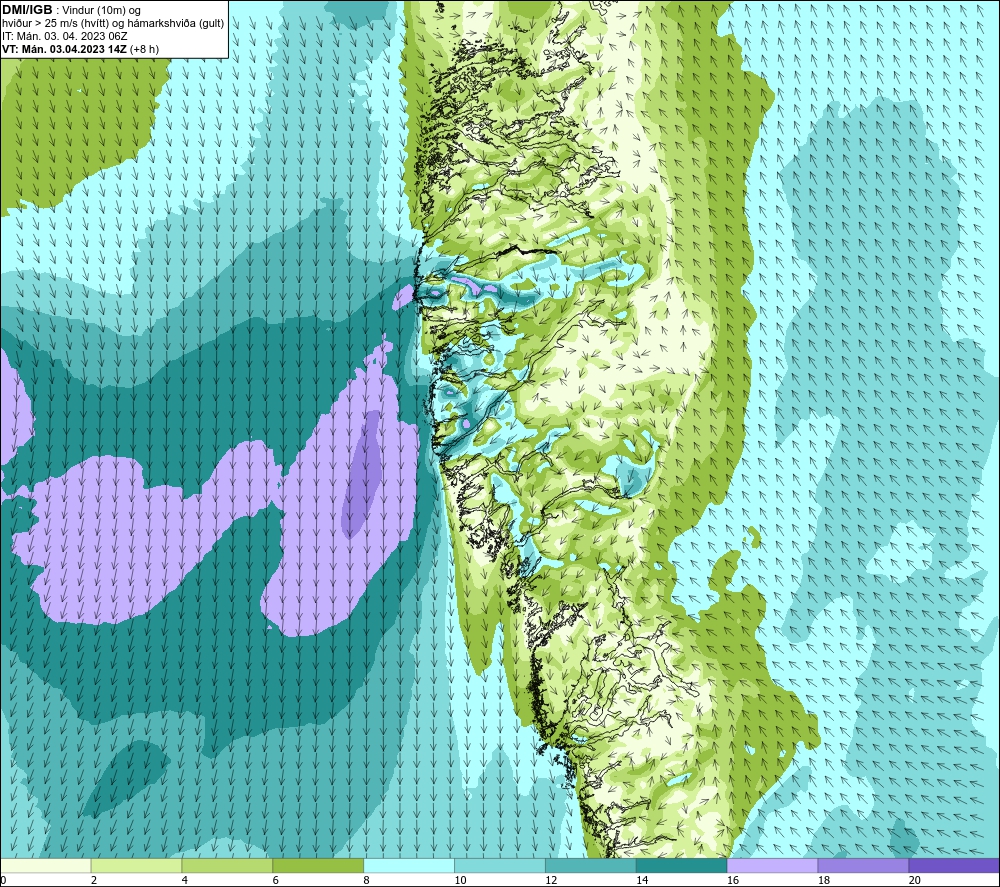Click the 'VT: Mán. 03.04.2023 14Z' valid time
This screenshot has width=1000, height=887.
pyautogui.click(x=64, y=49)
